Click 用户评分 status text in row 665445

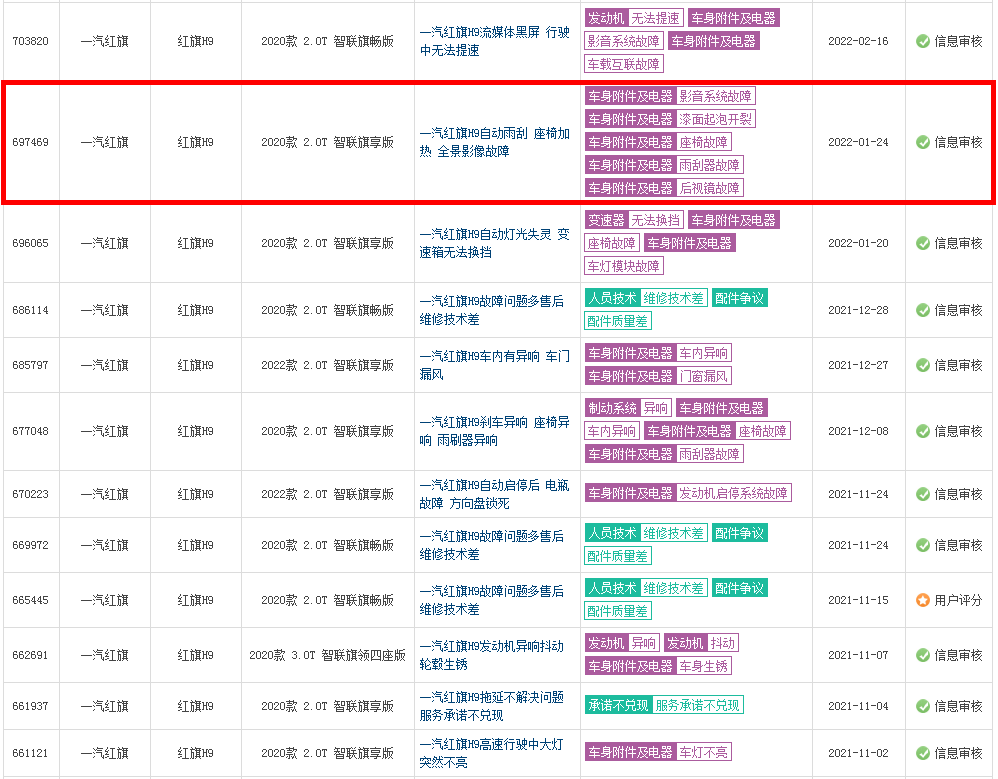coord(958,600)
